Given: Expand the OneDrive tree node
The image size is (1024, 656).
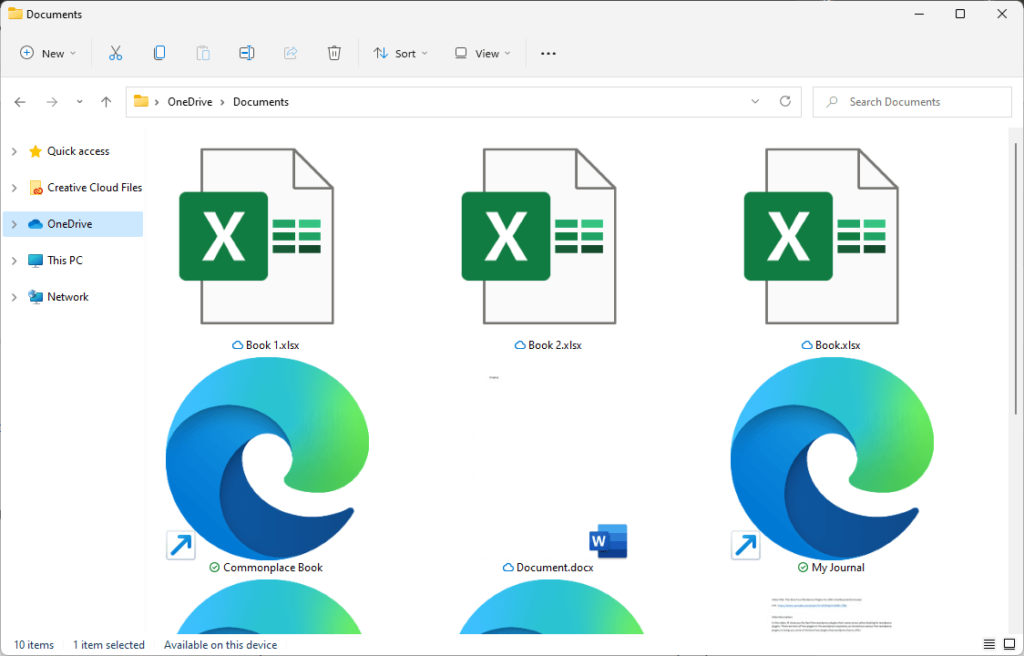Looking at the screenshot, I should click(x=14, y=224).
